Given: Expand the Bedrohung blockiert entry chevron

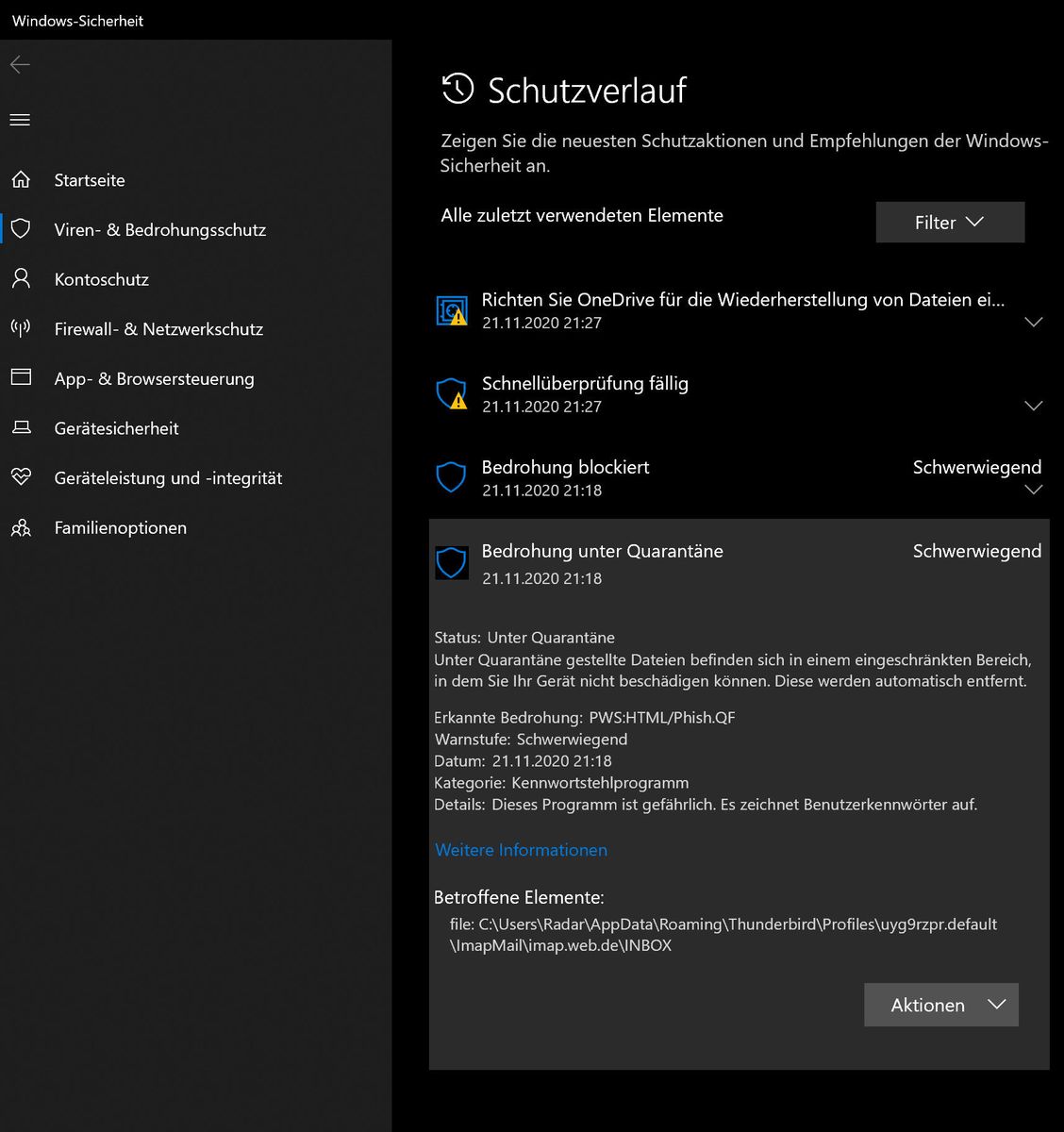Looking at the screenshot, I should 1033,490.
